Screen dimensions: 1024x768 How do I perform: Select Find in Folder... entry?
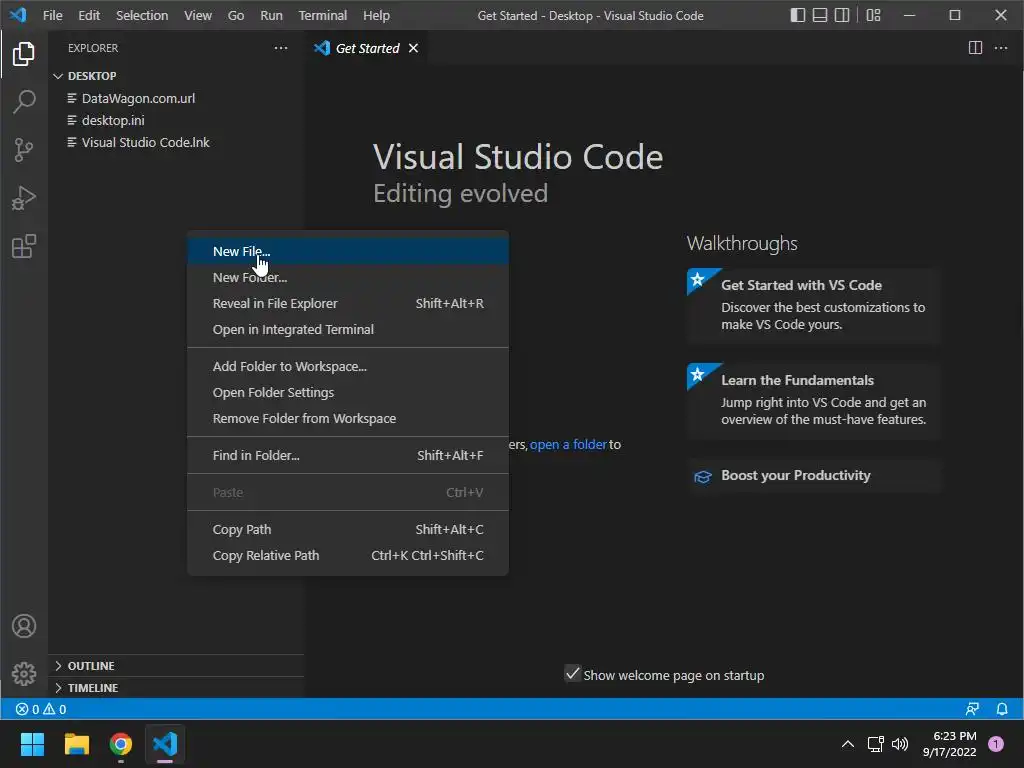tap(347, 455)
